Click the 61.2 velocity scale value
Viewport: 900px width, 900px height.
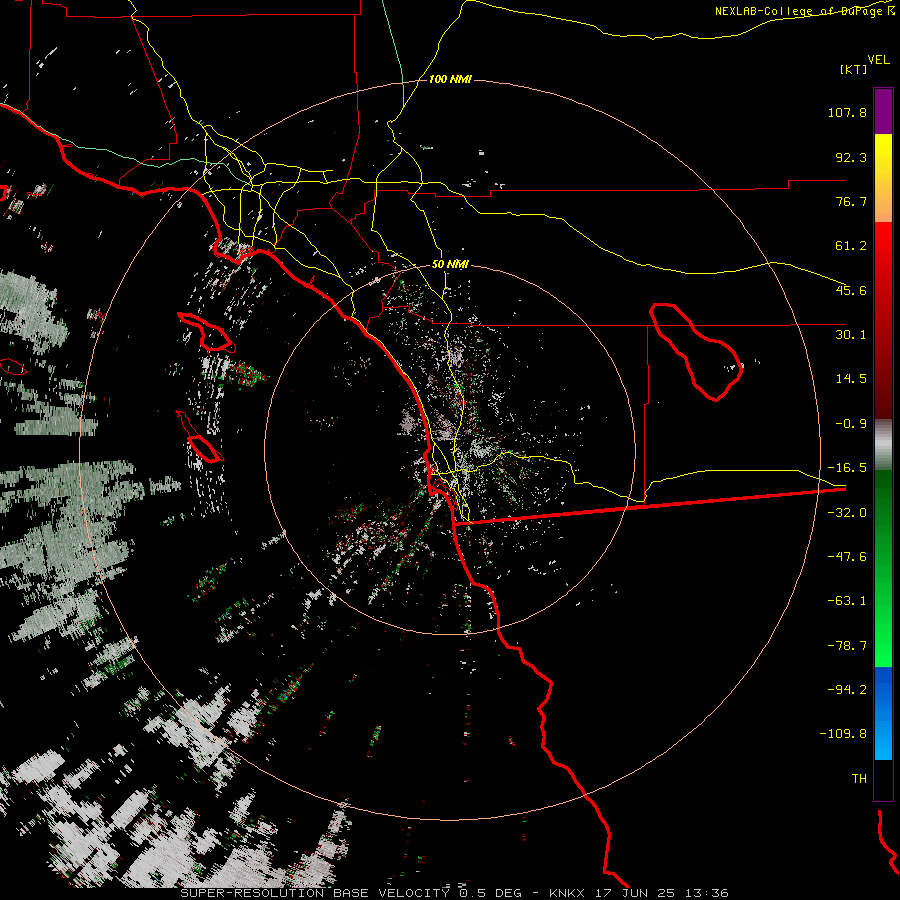851,246
